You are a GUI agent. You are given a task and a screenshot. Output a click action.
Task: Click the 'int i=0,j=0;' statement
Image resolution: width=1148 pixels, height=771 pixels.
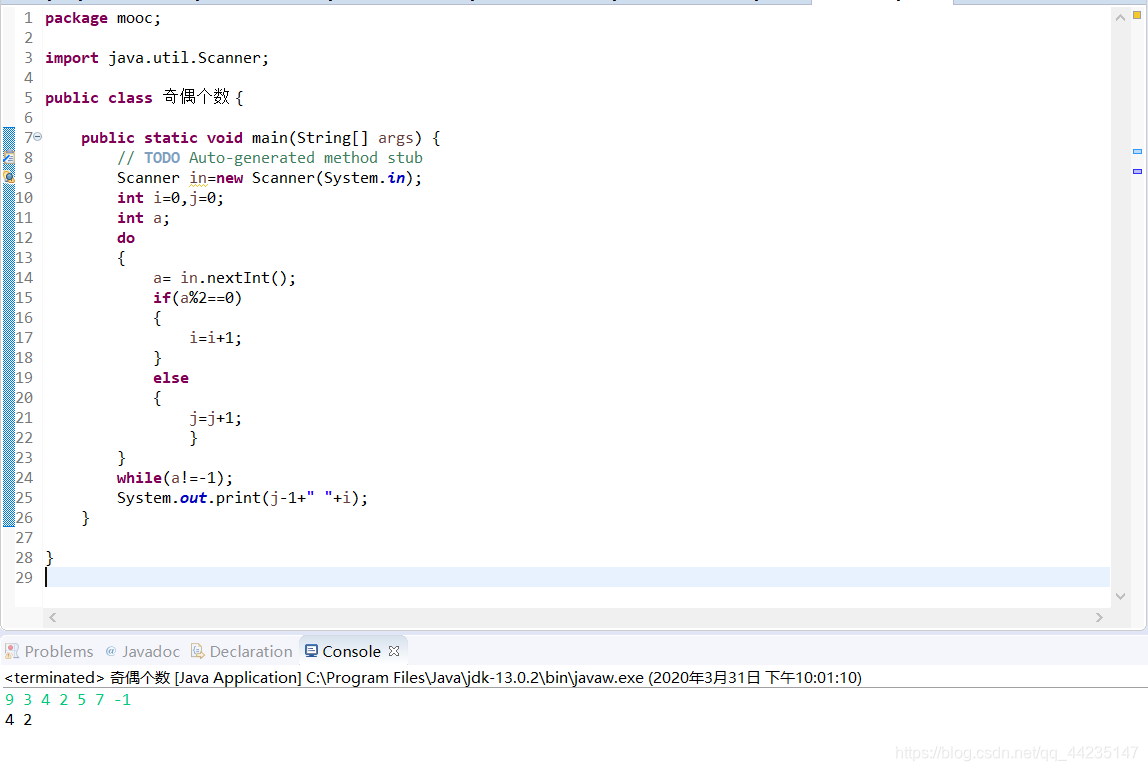pyautogui.click(x=170, y=198)
